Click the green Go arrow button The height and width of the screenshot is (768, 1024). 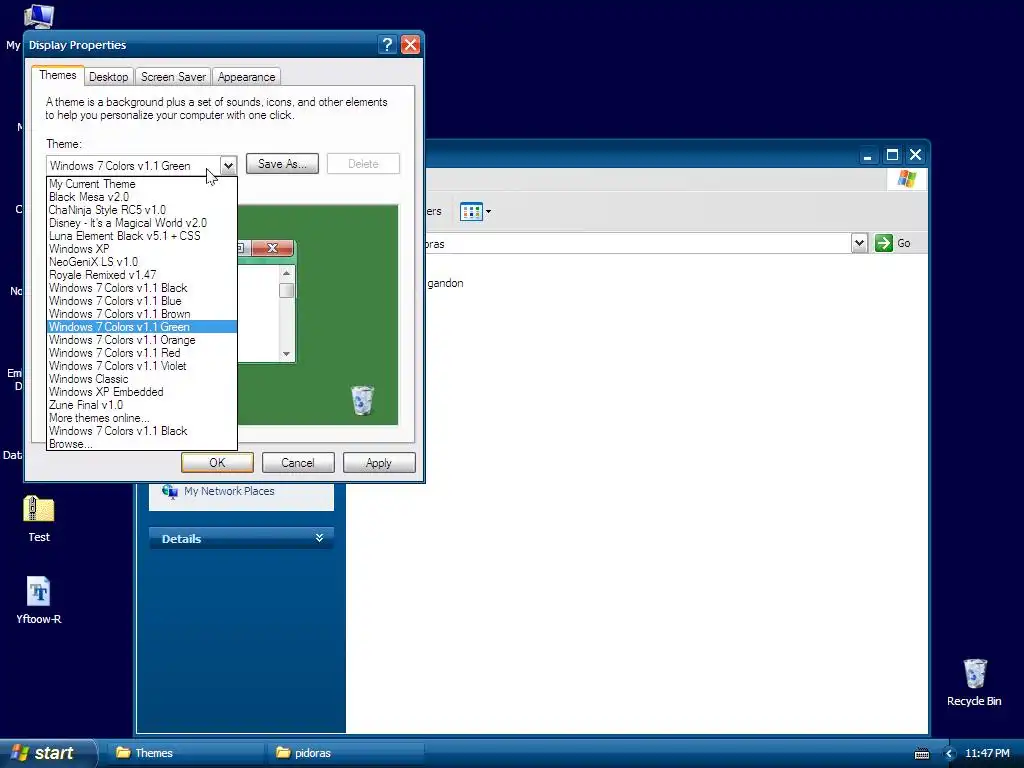884,243
